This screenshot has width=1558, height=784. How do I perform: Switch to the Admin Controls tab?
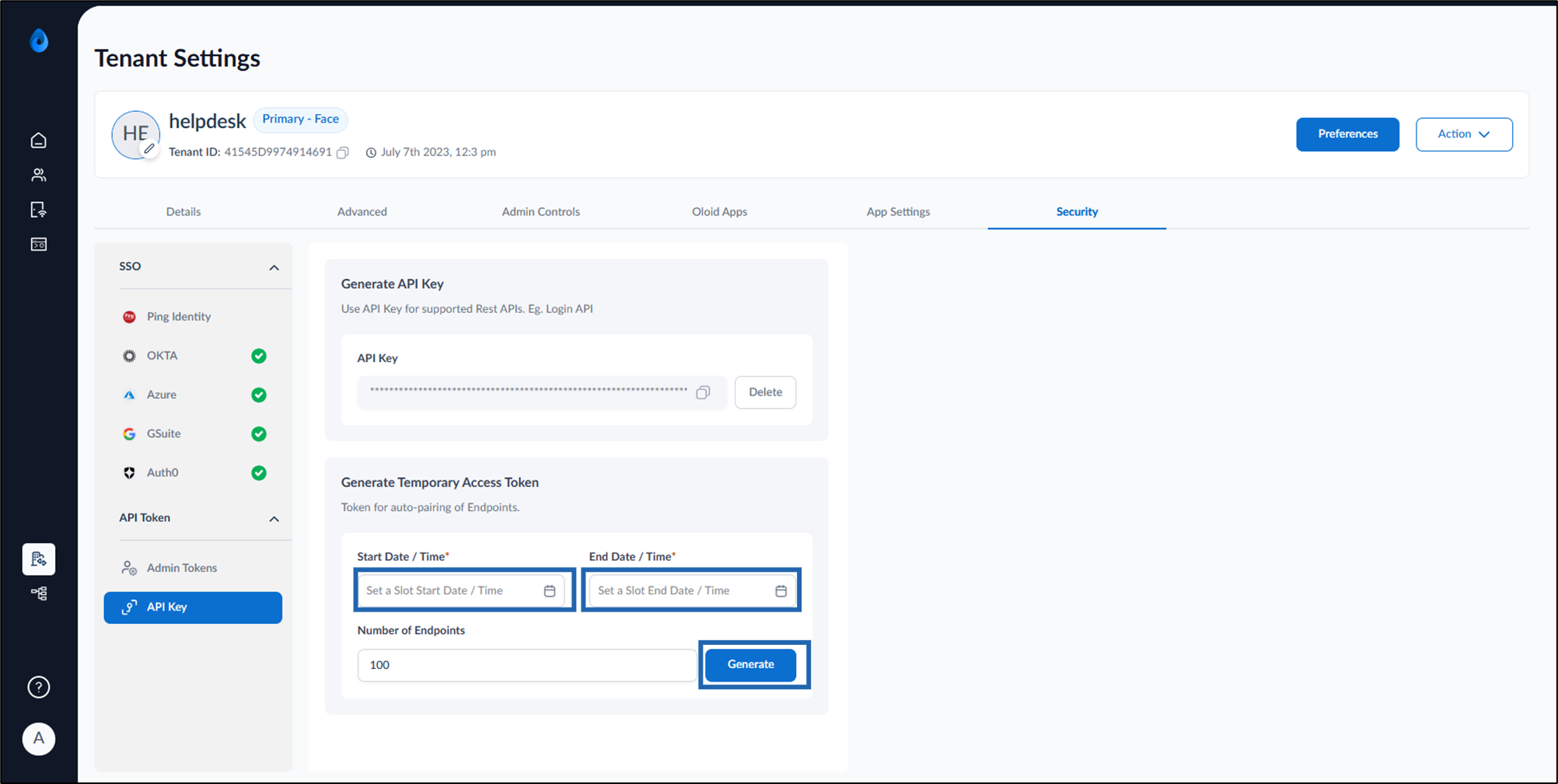[541, 211]
